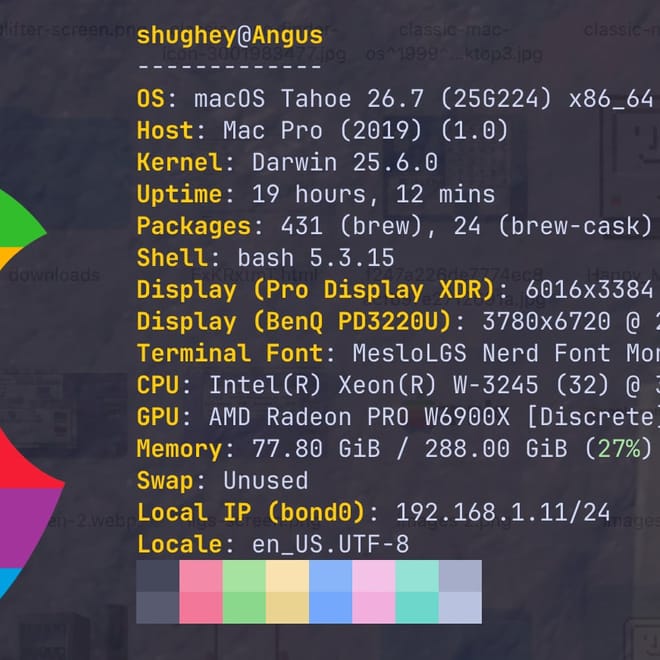Screen dimensions: 660x660
Task: Click the blue swatch in lower palette row
Action: coord(330,608)
